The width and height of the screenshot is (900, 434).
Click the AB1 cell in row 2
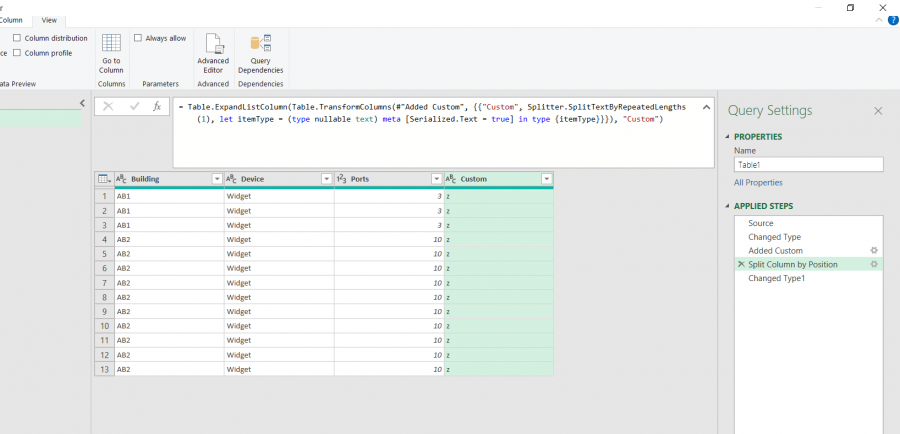[169, 211]
